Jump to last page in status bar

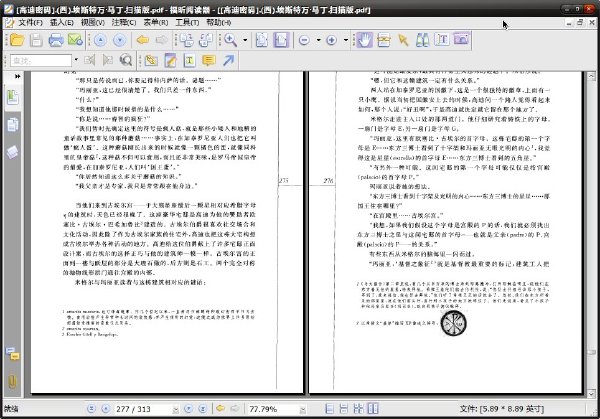(x=203, y=409)
